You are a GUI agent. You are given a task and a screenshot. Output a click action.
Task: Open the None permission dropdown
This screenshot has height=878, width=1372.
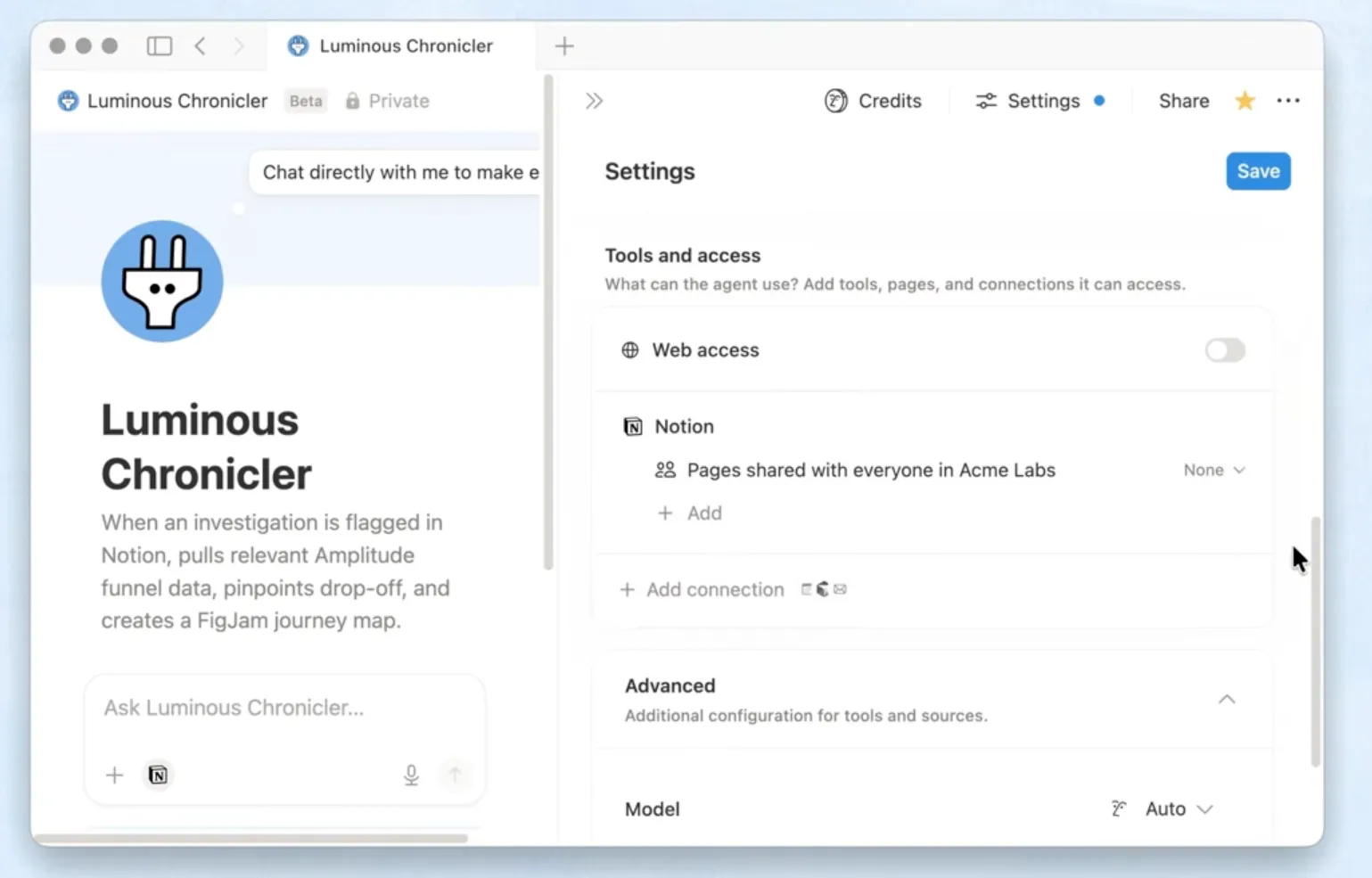pyautogui.click(x=1214, y=470)
